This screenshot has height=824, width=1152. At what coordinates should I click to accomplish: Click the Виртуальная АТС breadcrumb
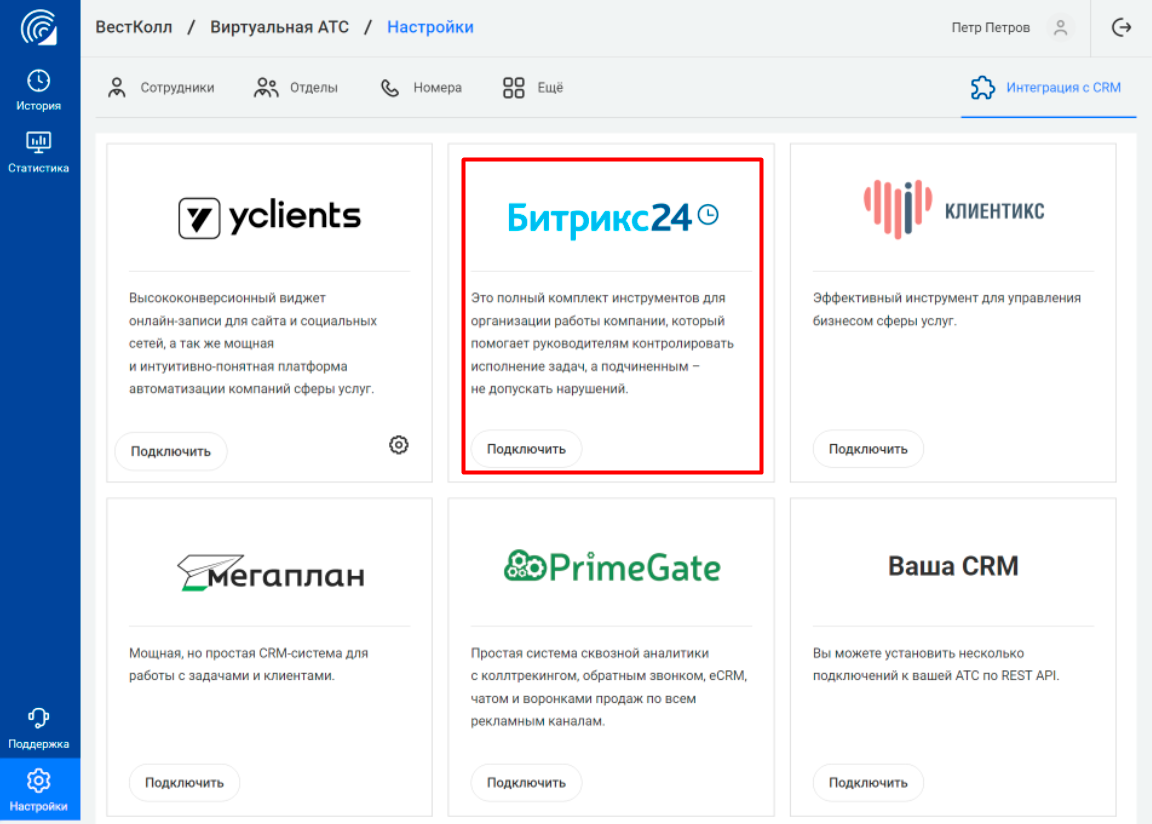(279, 27)
